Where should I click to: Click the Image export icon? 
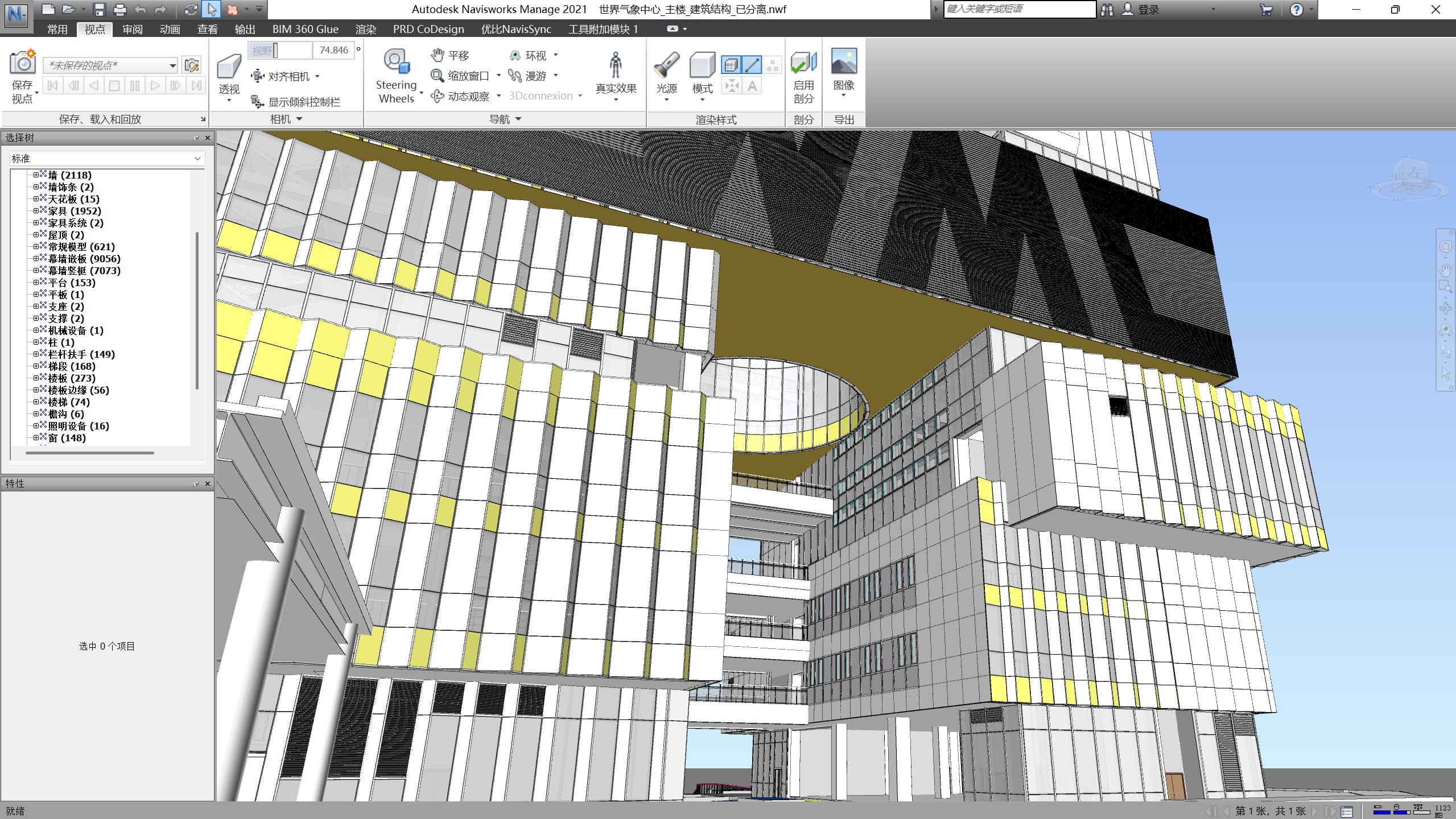[843, 61]
